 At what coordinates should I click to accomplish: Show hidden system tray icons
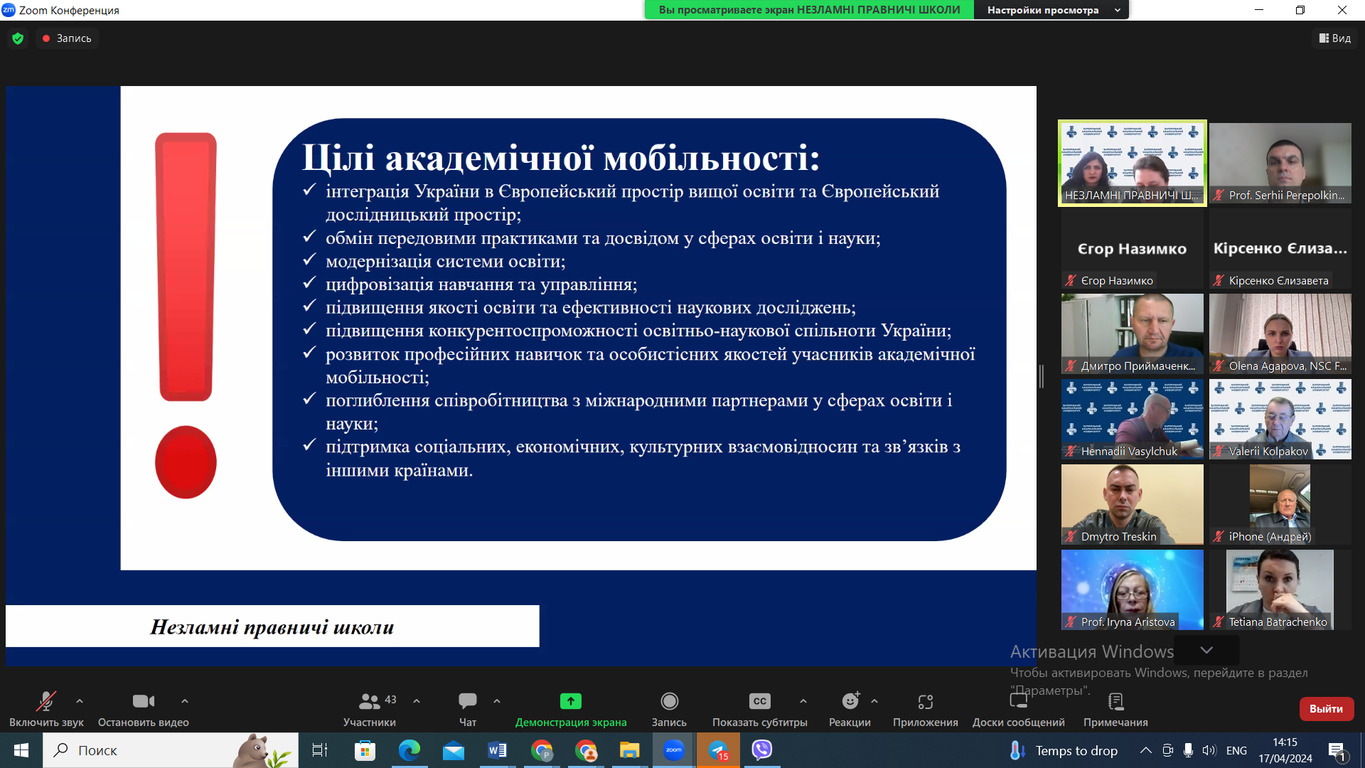point(1146,750)
